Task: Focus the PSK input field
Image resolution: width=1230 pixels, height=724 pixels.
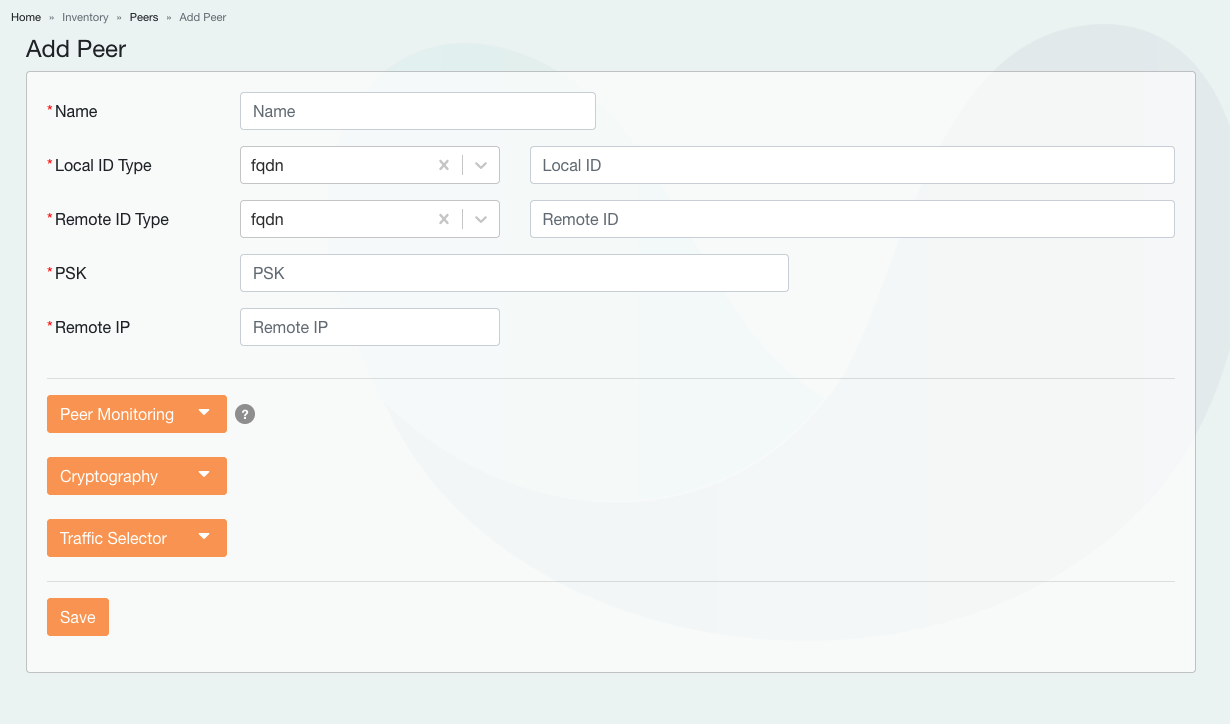Action: [x=514, y=273]
